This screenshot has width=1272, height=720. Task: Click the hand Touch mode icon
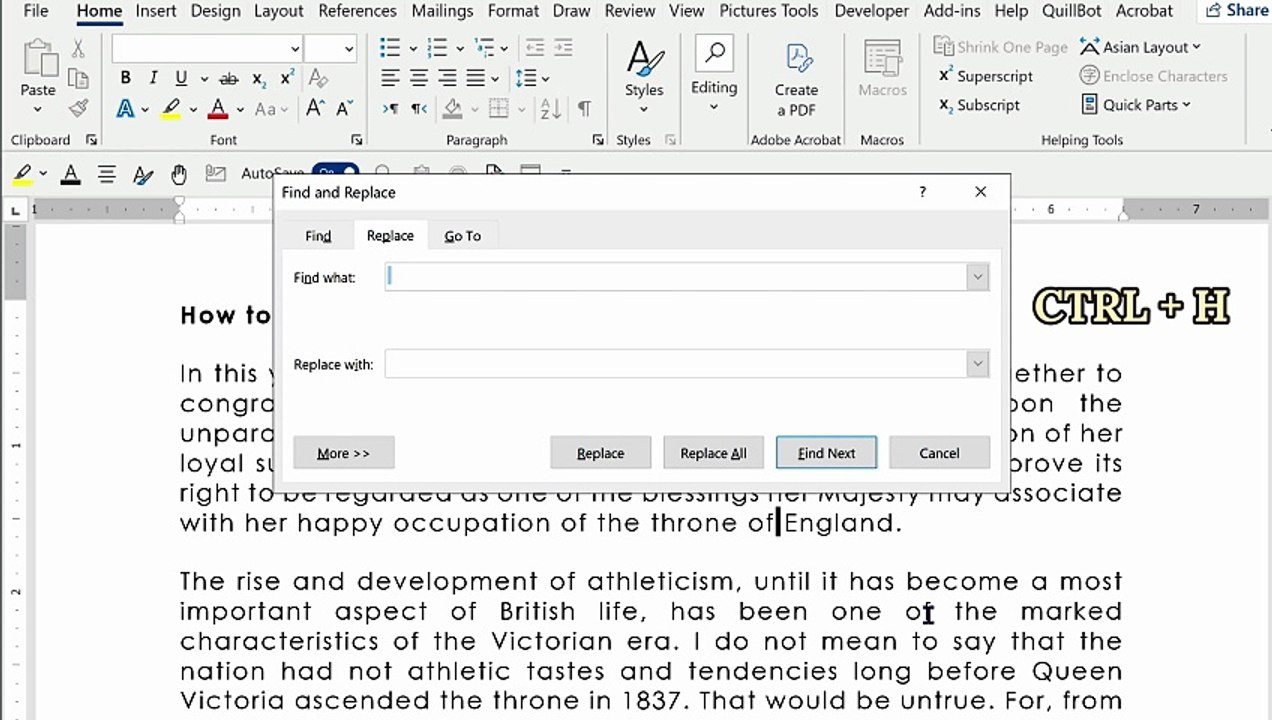(x=179, y=174)
